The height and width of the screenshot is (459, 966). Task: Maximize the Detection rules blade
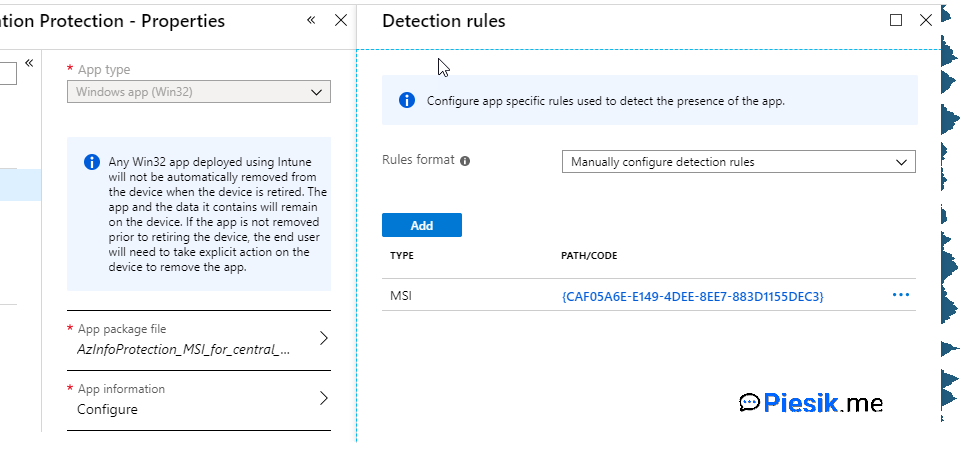[896, 20]
